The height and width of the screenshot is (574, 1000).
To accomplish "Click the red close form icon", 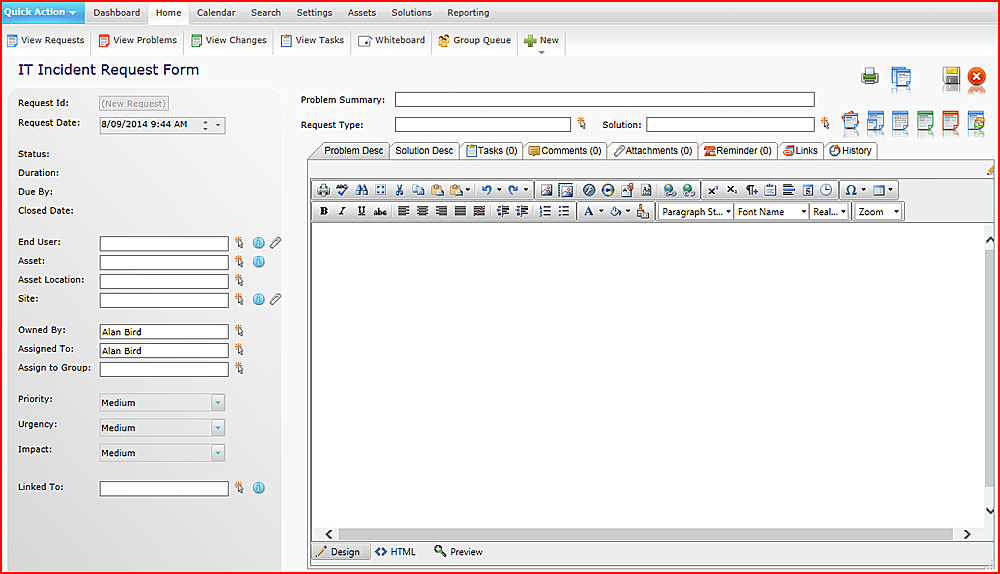I will coord(976,77).
